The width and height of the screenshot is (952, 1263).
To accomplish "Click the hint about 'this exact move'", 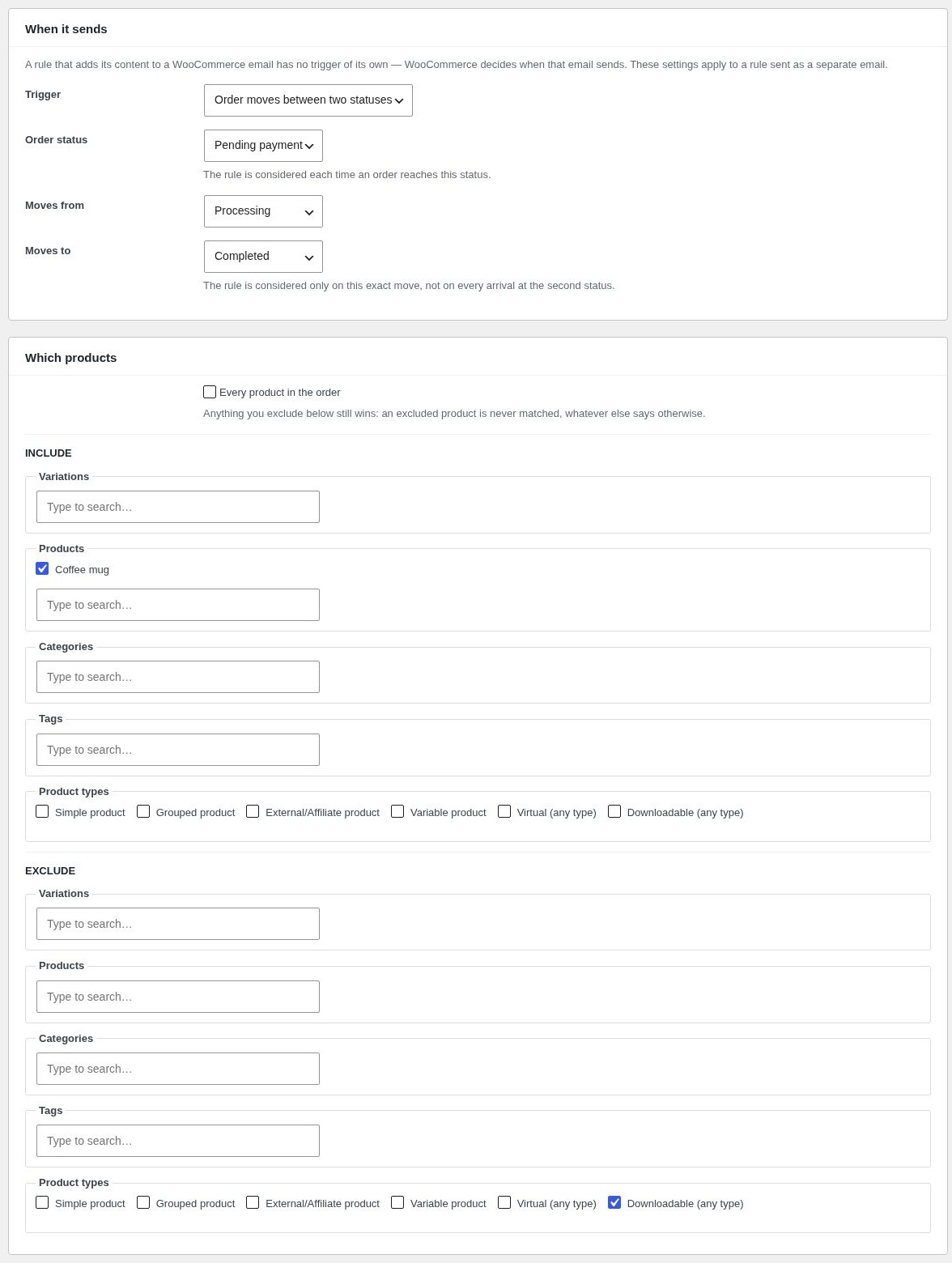I will (x=409, y=286).
